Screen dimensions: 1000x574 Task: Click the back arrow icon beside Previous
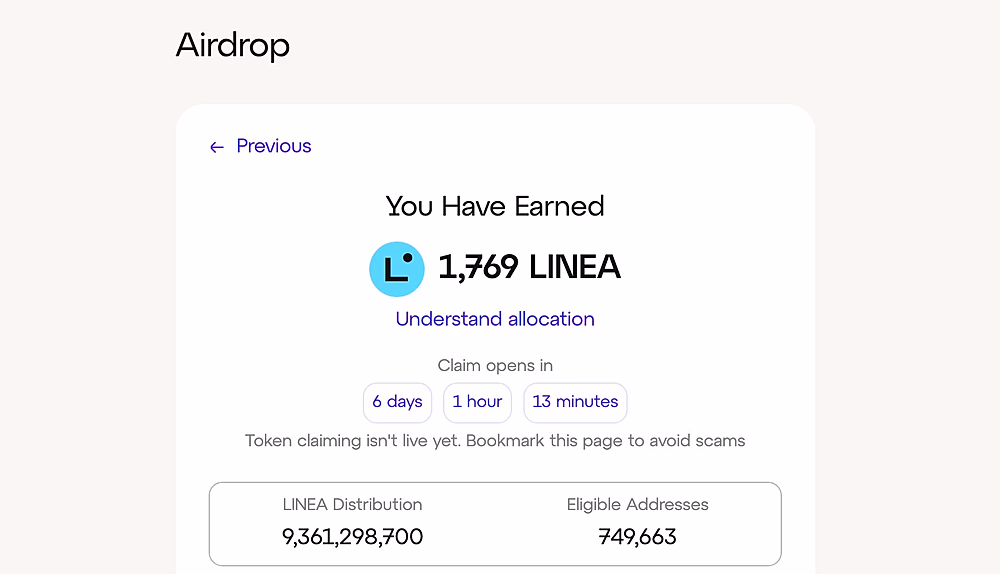pos(217,147)
